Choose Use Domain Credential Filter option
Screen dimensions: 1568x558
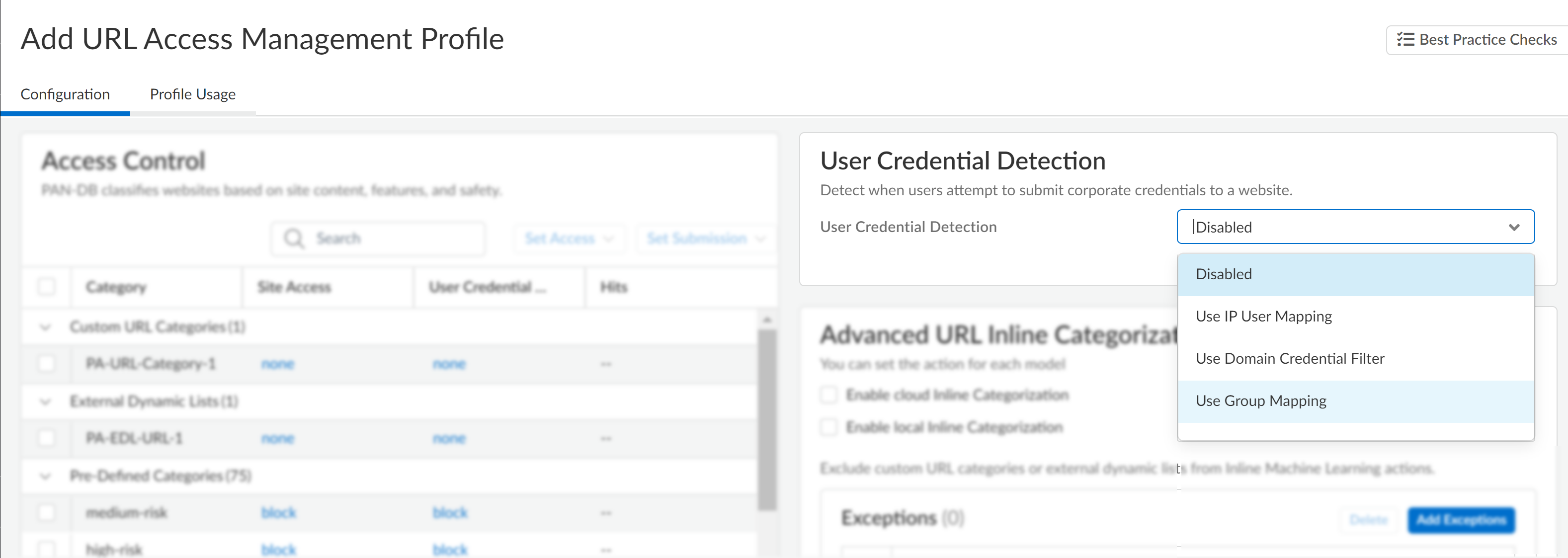coord(1289,358)
